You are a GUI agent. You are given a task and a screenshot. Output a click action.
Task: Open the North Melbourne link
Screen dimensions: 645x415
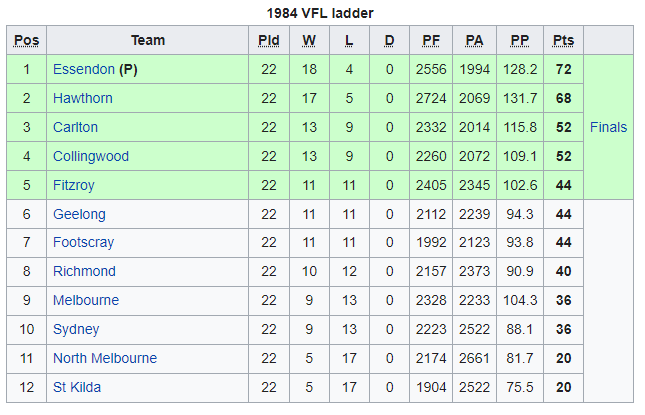point(105,358)
